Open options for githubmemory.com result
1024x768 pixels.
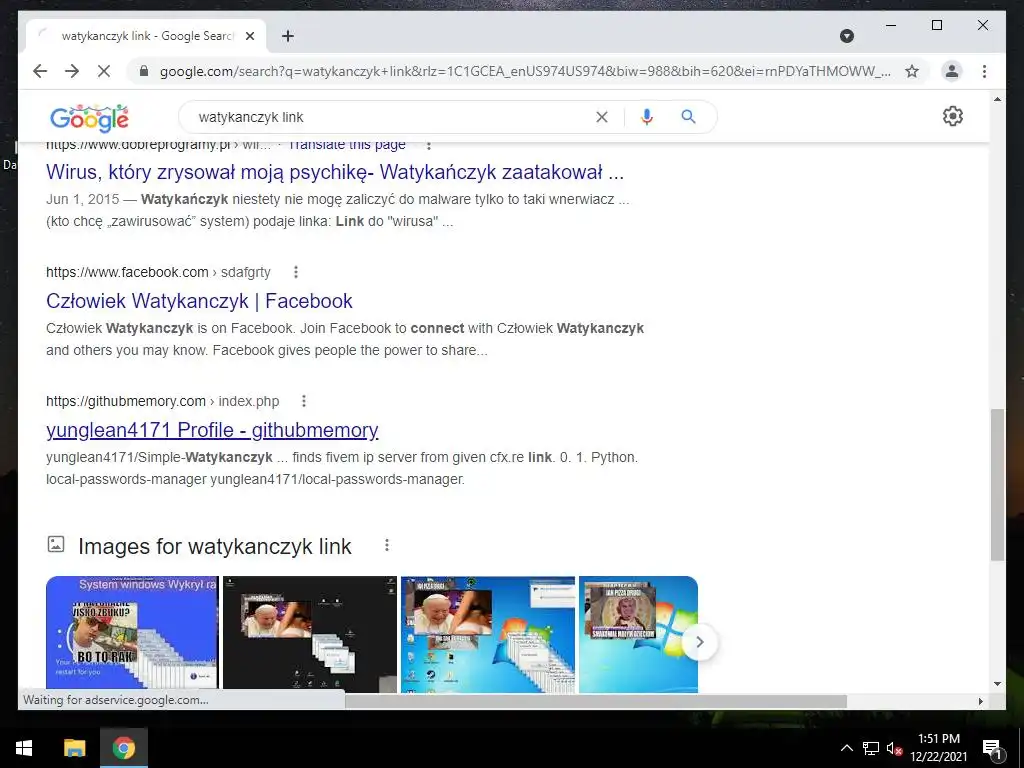pos(304,401)
